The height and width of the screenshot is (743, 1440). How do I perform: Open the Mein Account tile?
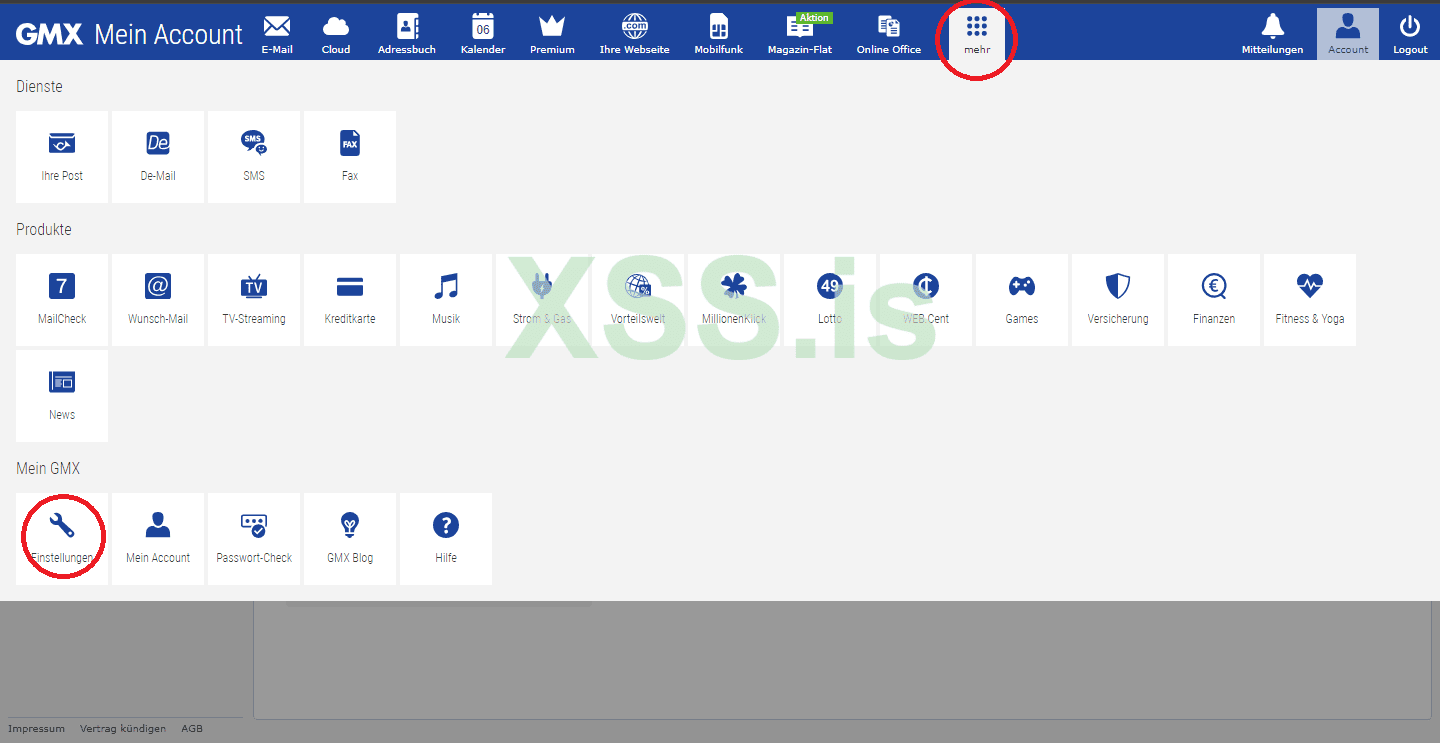[158, 539]
